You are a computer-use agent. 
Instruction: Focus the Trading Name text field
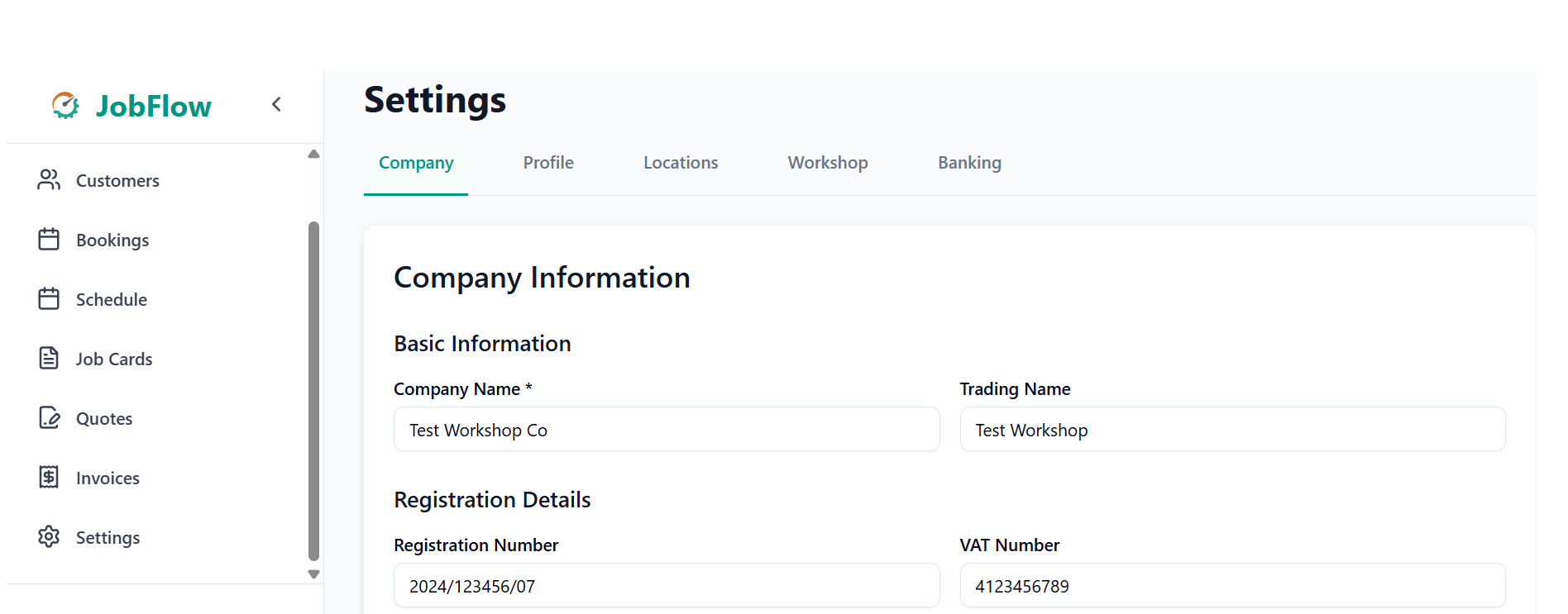click(1232, 430)
